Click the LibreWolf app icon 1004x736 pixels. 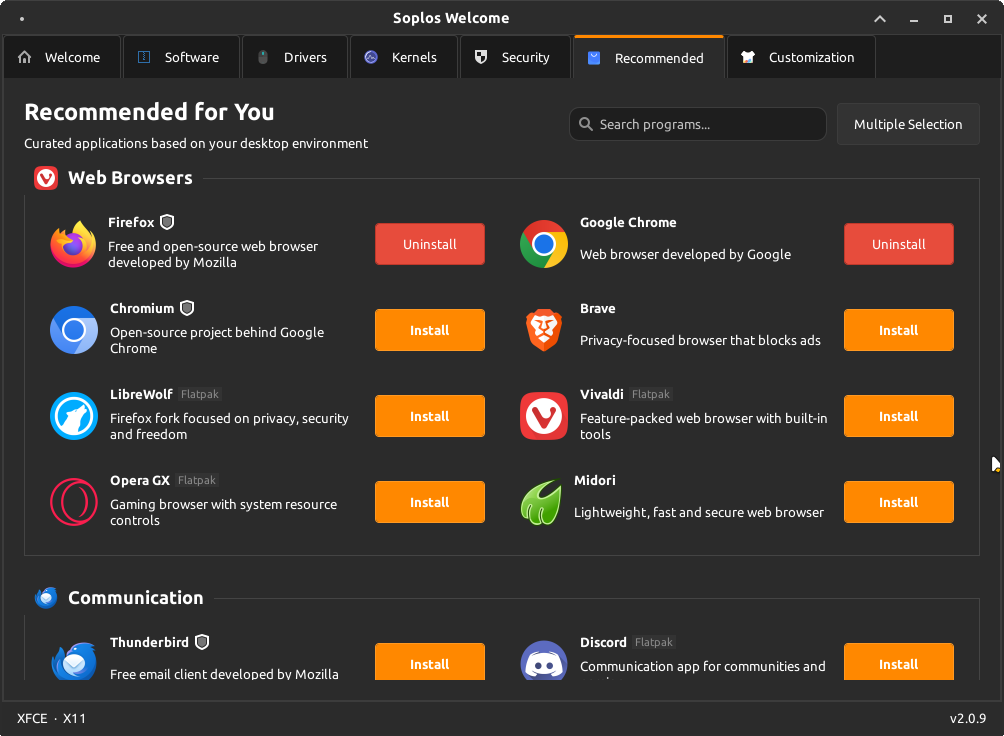pos(74,416)
